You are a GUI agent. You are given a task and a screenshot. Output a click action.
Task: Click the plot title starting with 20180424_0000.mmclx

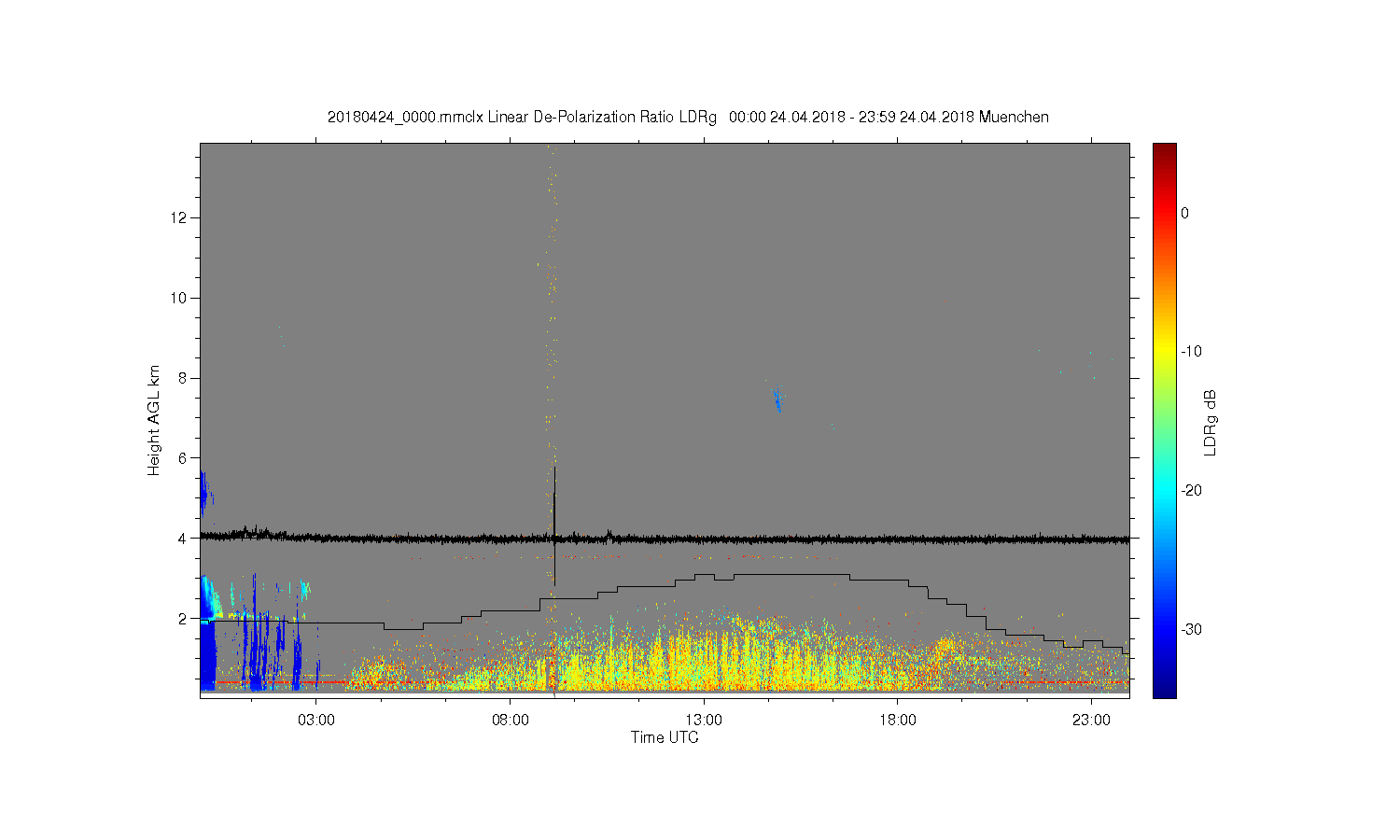tap(688, 118)
